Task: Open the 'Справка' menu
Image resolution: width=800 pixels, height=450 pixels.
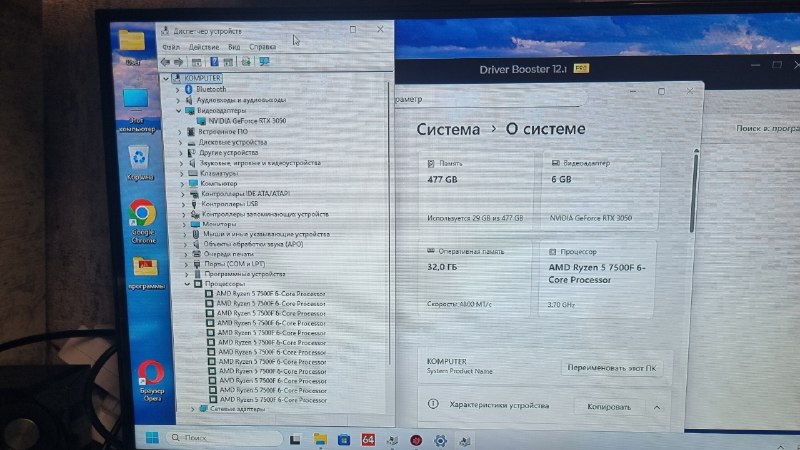Action: [262, 47]
